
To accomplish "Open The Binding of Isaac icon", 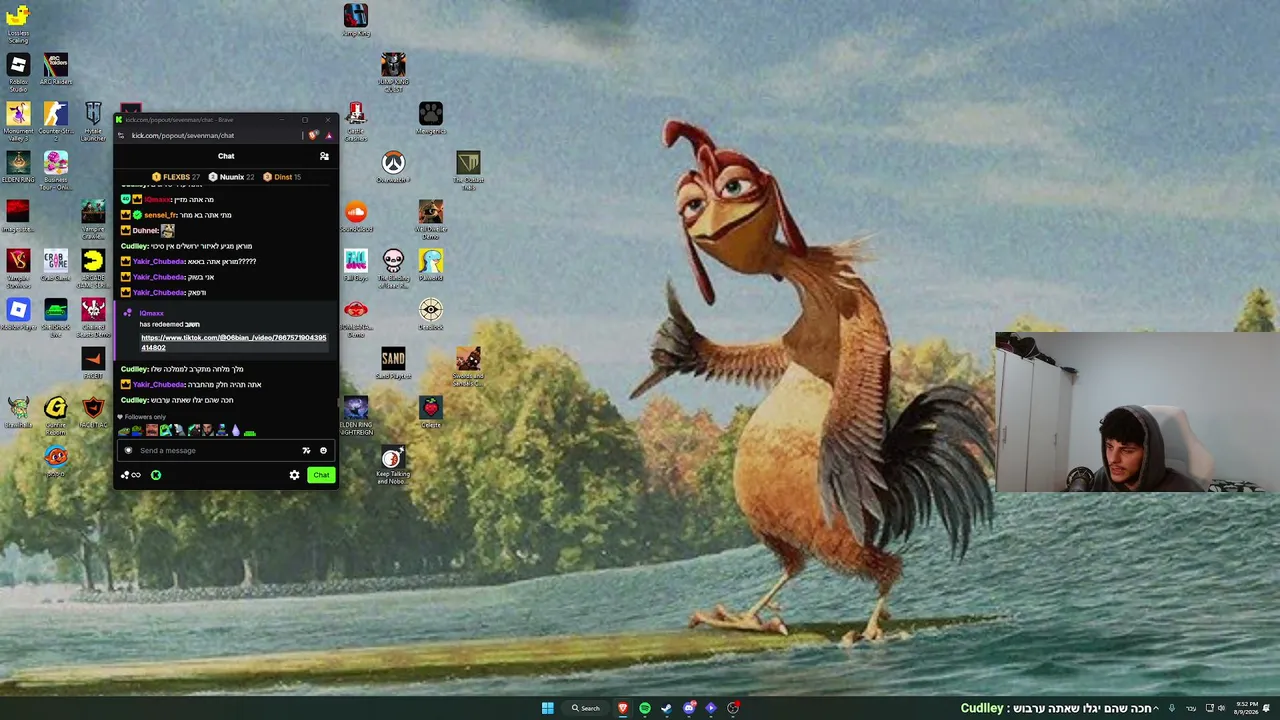I will [x=393, y=268].
